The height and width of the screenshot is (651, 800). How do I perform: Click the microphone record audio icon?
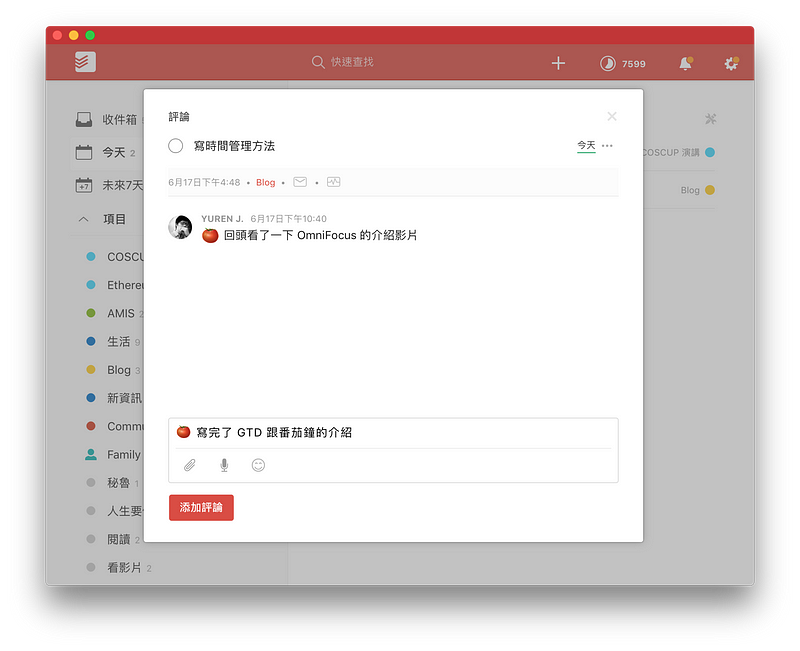coord(224,465)
